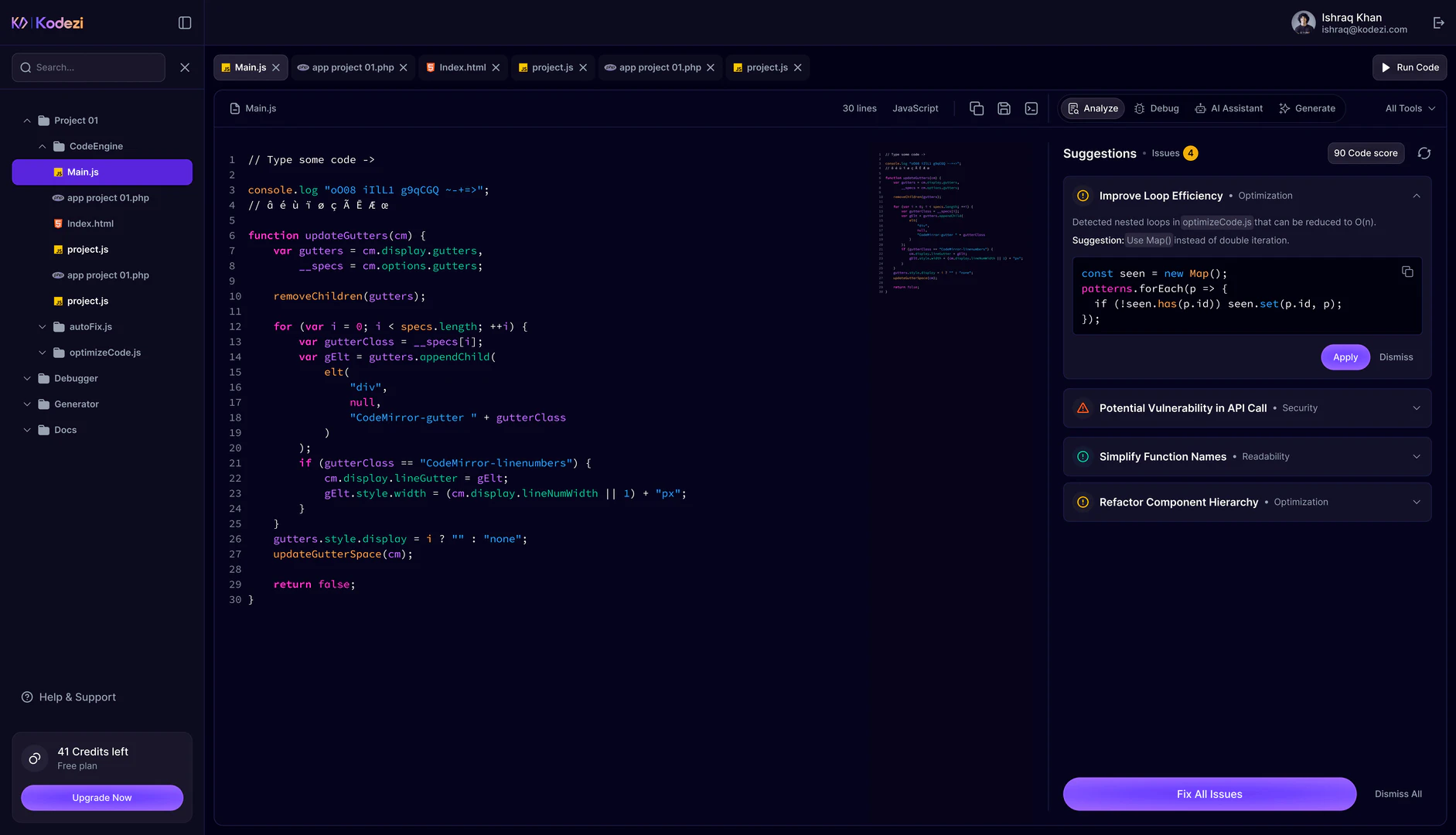Launch the AI Assistant
The height and width of the screenshot is (835, 1456).
tap(1229, 108)
